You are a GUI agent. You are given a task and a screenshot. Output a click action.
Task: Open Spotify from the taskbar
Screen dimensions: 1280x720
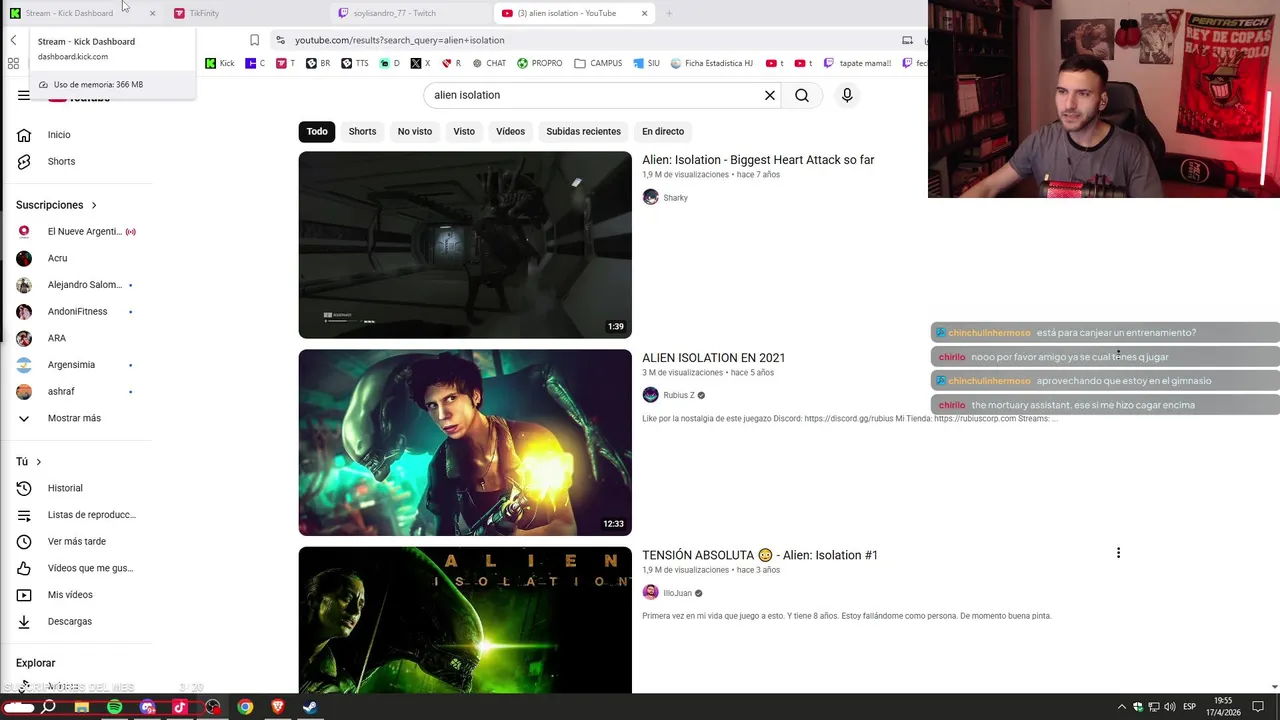pyautogui.click(x=114, y=707)
